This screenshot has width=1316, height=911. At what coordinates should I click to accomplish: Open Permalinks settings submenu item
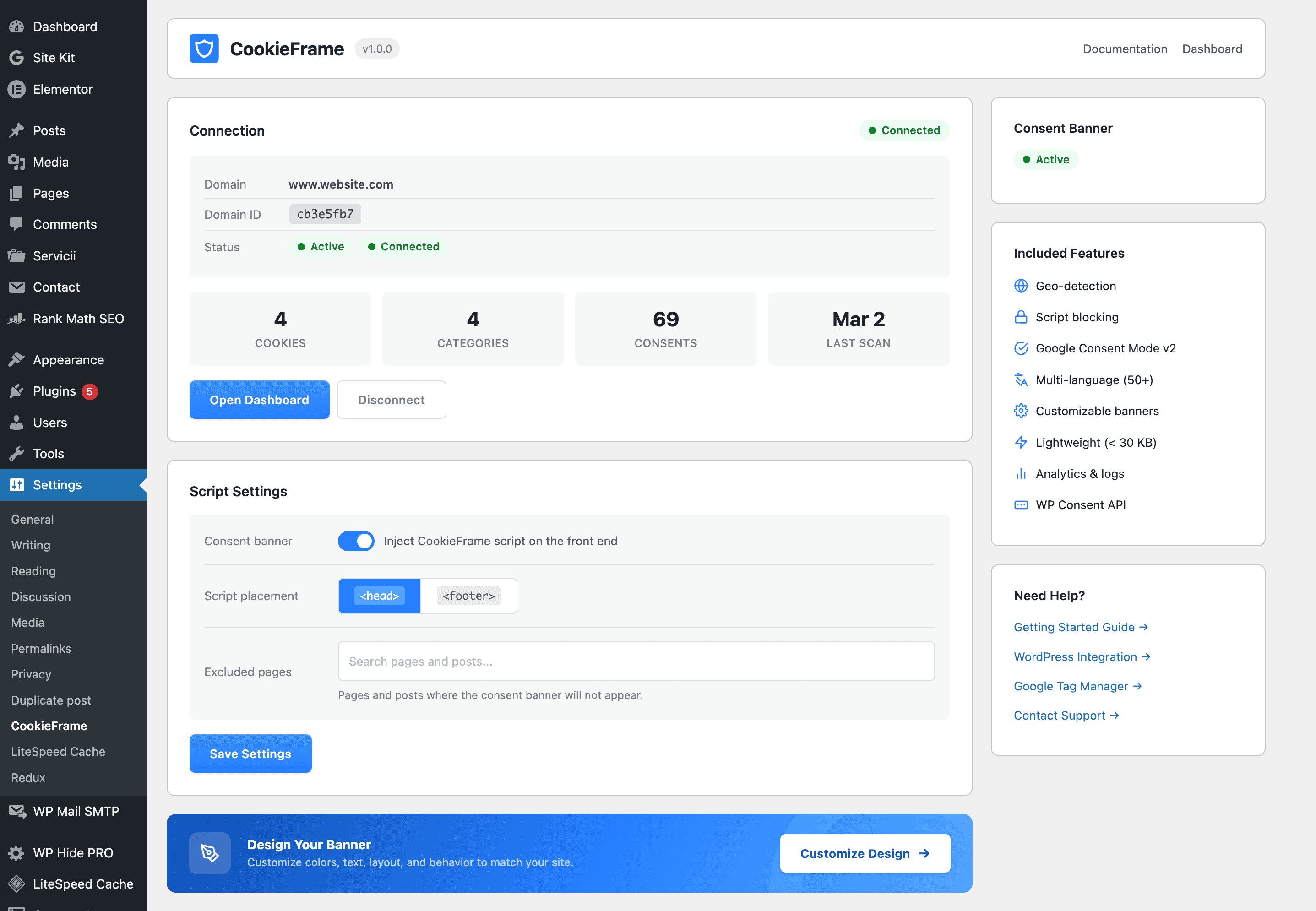coord(41,648)
